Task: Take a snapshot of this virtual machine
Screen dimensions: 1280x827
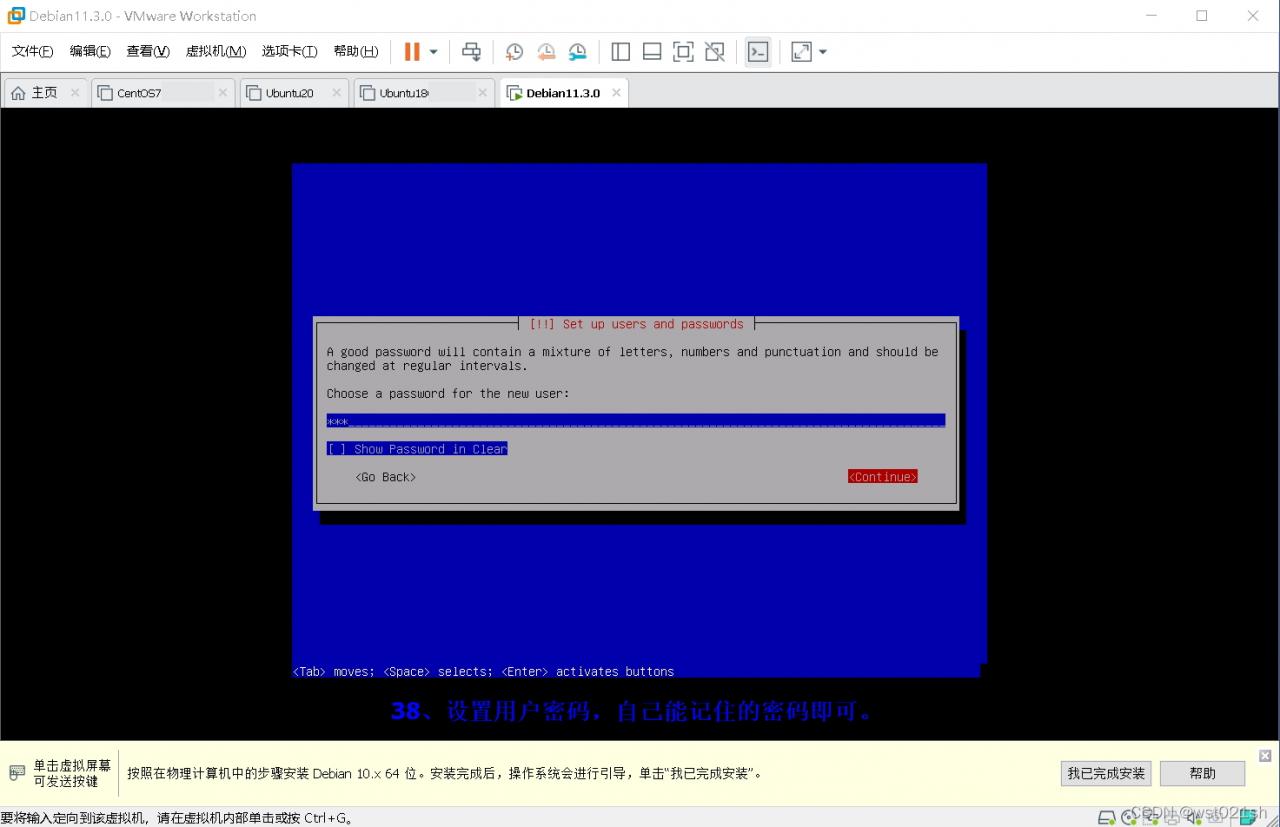Action: pyautogui.click(x=514, y=52)
